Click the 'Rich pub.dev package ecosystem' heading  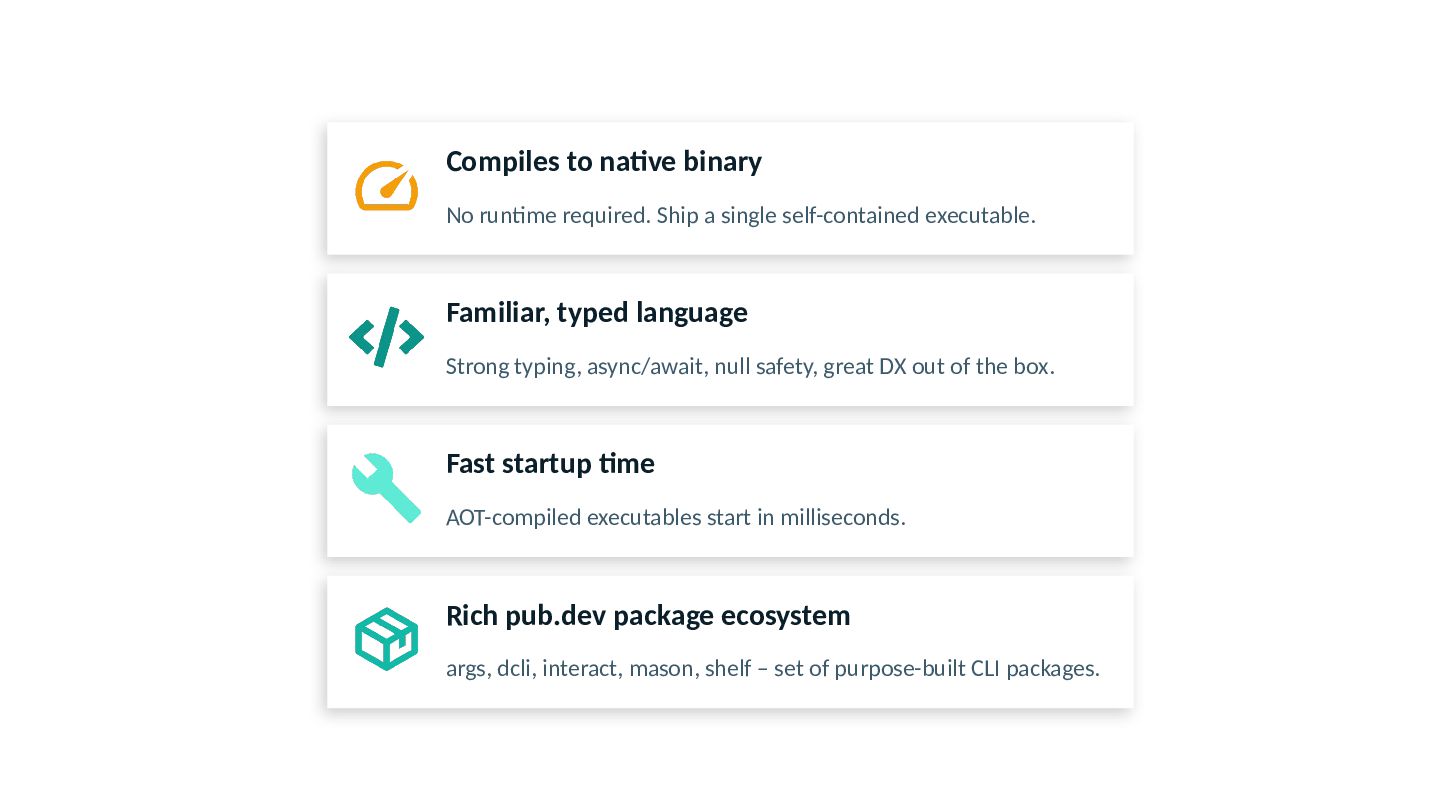[x=648, y=615]
